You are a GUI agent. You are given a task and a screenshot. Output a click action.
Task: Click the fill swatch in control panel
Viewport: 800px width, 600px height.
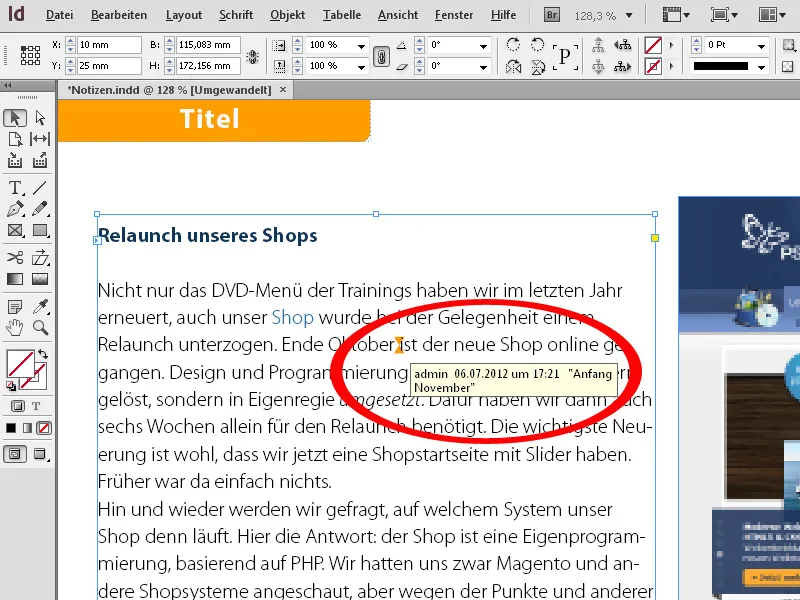653,45
